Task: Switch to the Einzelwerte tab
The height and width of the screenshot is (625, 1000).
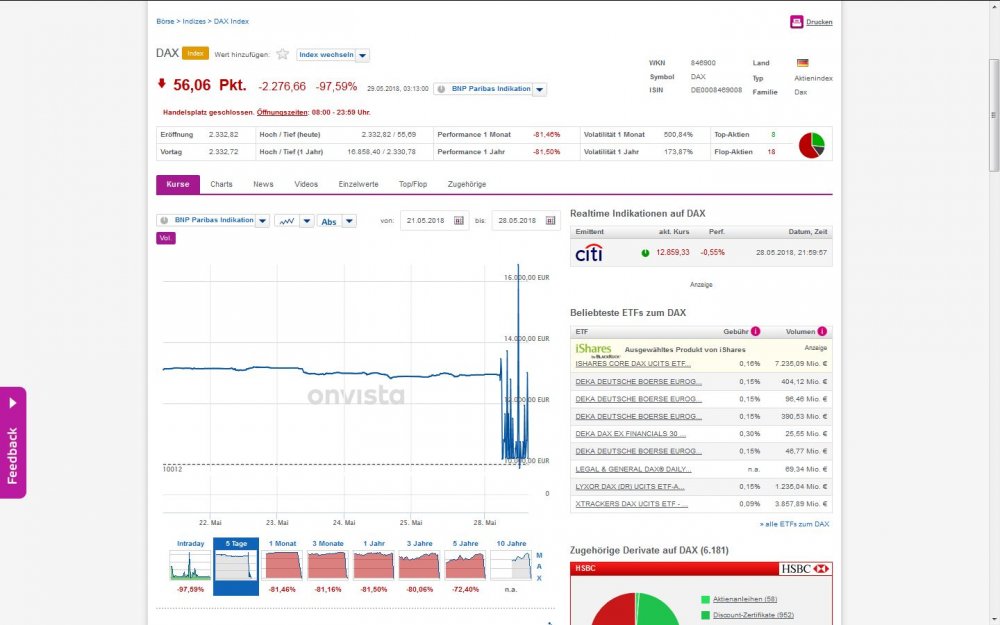Action: [358, 184]
